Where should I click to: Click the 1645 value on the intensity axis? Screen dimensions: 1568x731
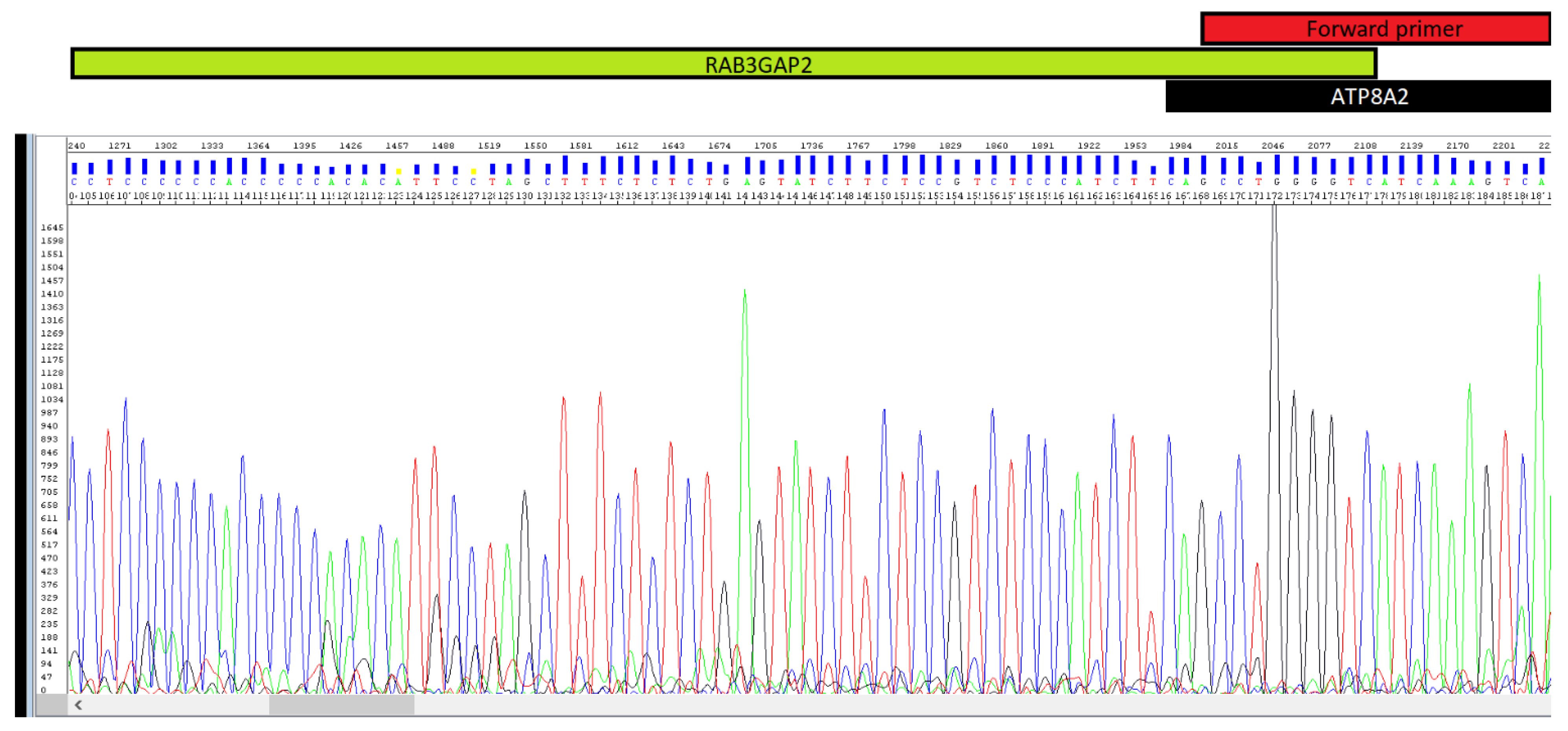point(52,227)
